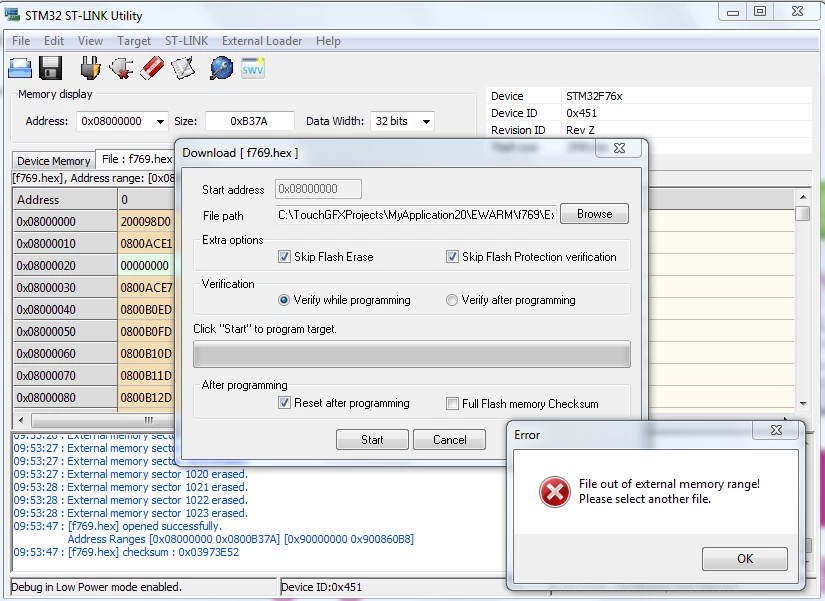
Task: Click the Save file floppy icon
Action: pyautogui.click(x=51, y=68)
